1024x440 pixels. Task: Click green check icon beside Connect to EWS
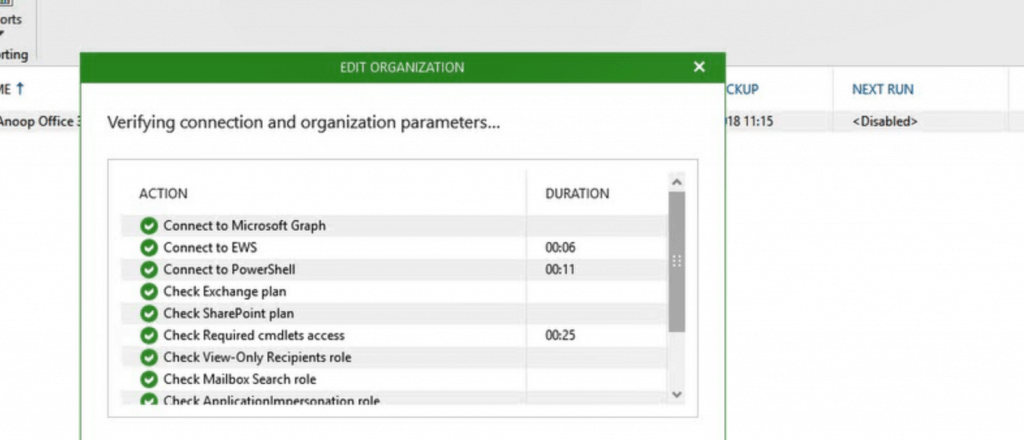[x=149, y=247]
